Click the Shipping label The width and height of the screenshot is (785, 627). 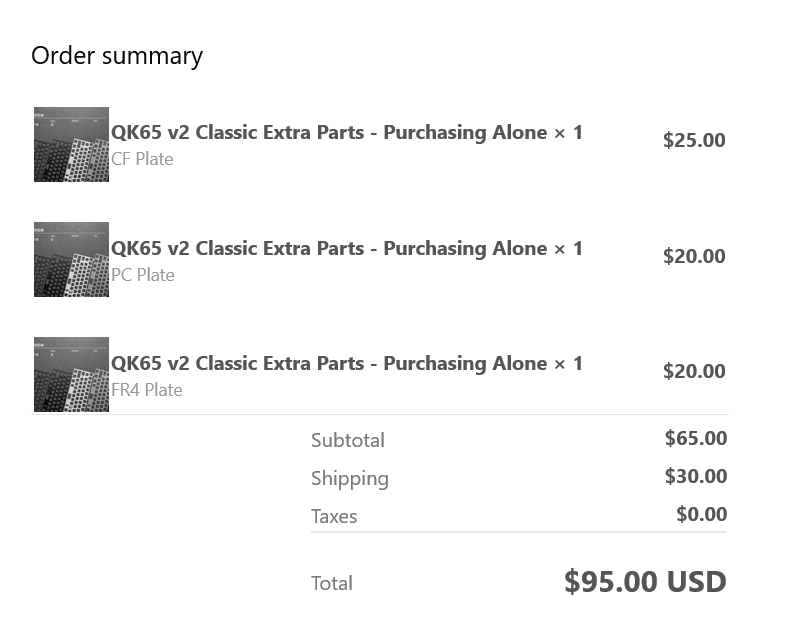349,478
